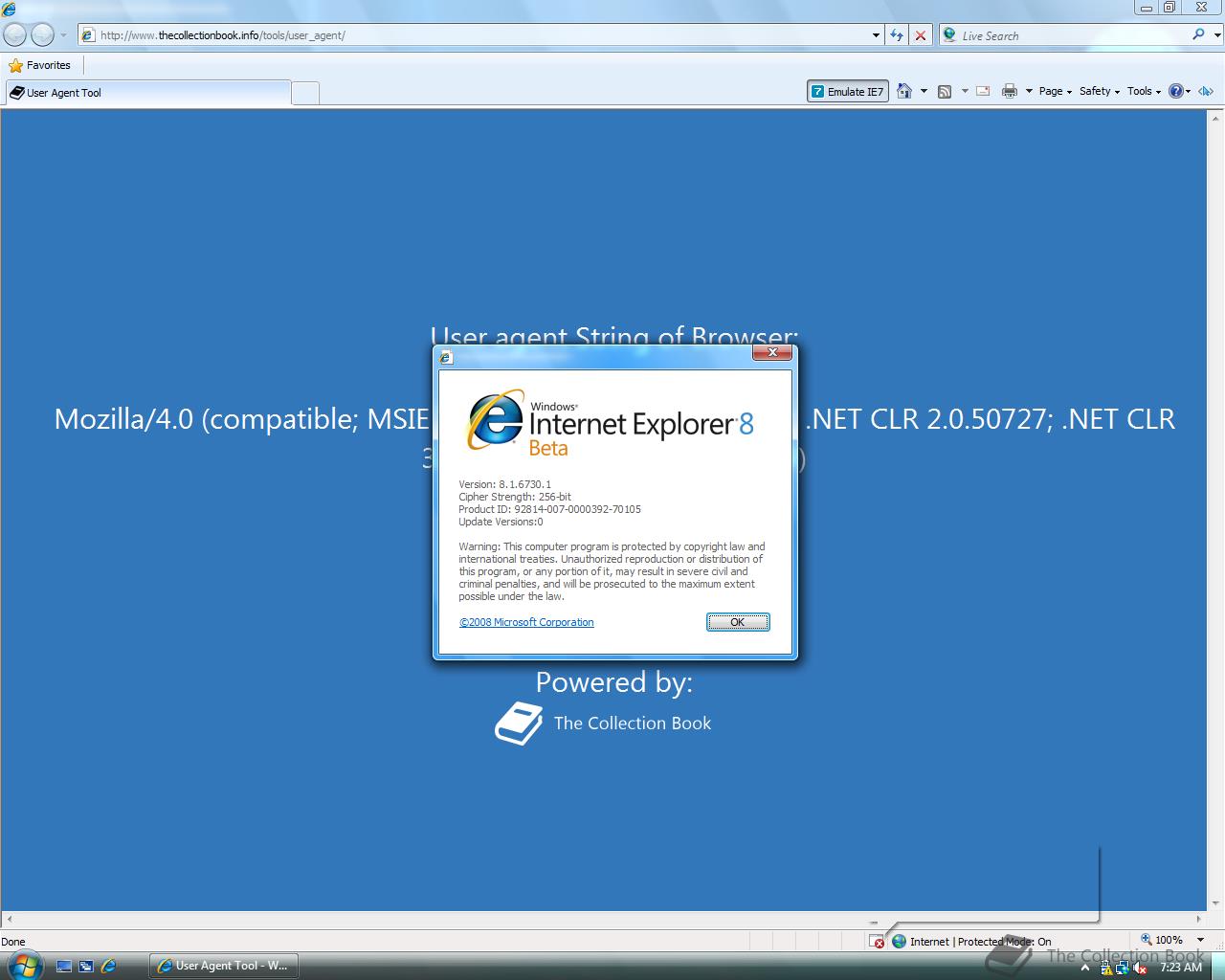Click The Collection Book logo link
This screenshot has width=1225, height=980.
point(603,724)
